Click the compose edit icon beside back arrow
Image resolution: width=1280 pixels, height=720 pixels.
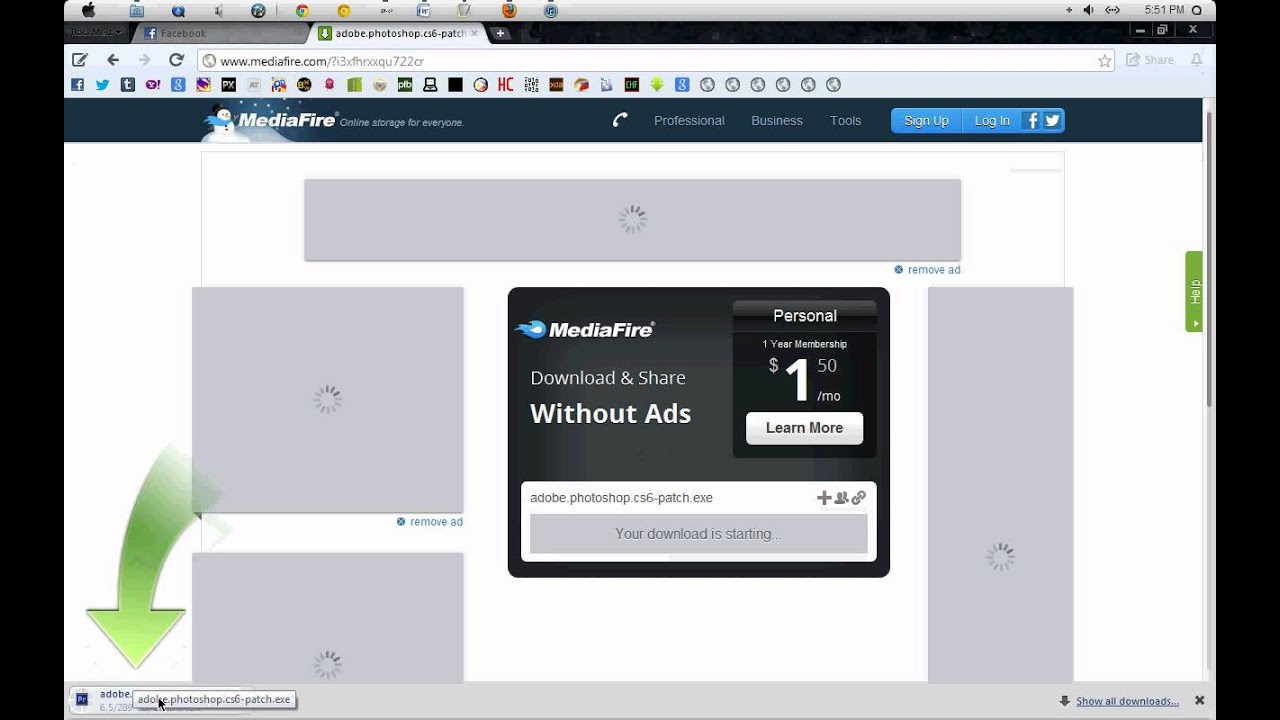[x=80, y=60]
